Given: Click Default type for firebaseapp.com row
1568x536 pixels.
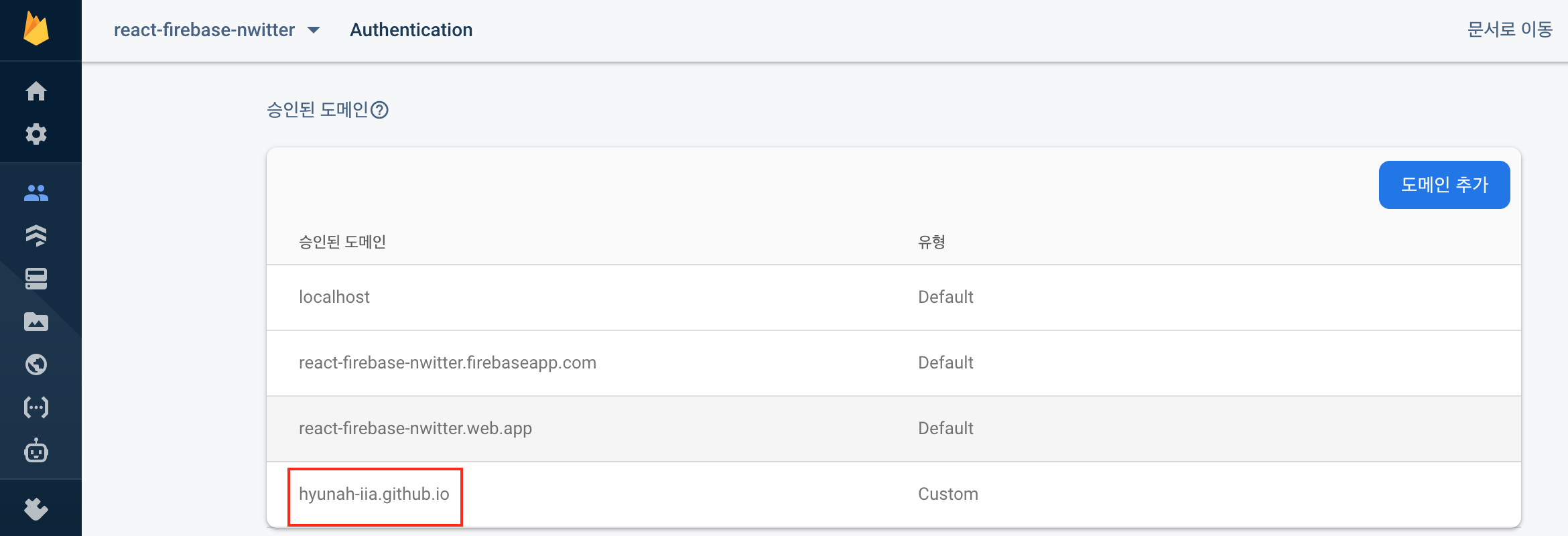Looking at the screenshot, I should point(945,362).
